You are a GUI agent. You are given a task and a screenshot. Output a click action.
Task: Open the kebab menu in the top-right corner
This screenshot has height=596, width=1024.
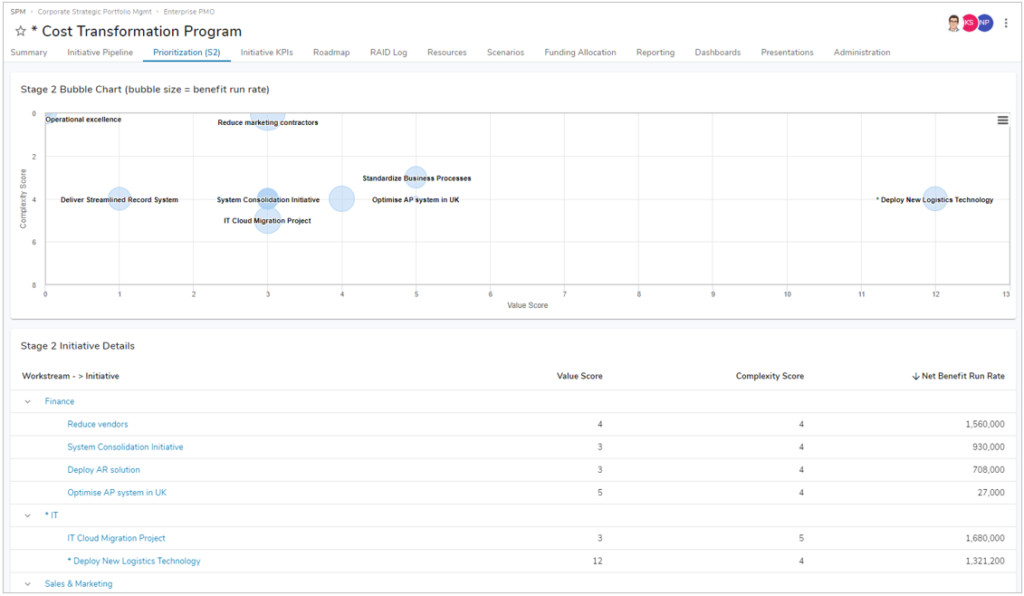[1005, 21]
